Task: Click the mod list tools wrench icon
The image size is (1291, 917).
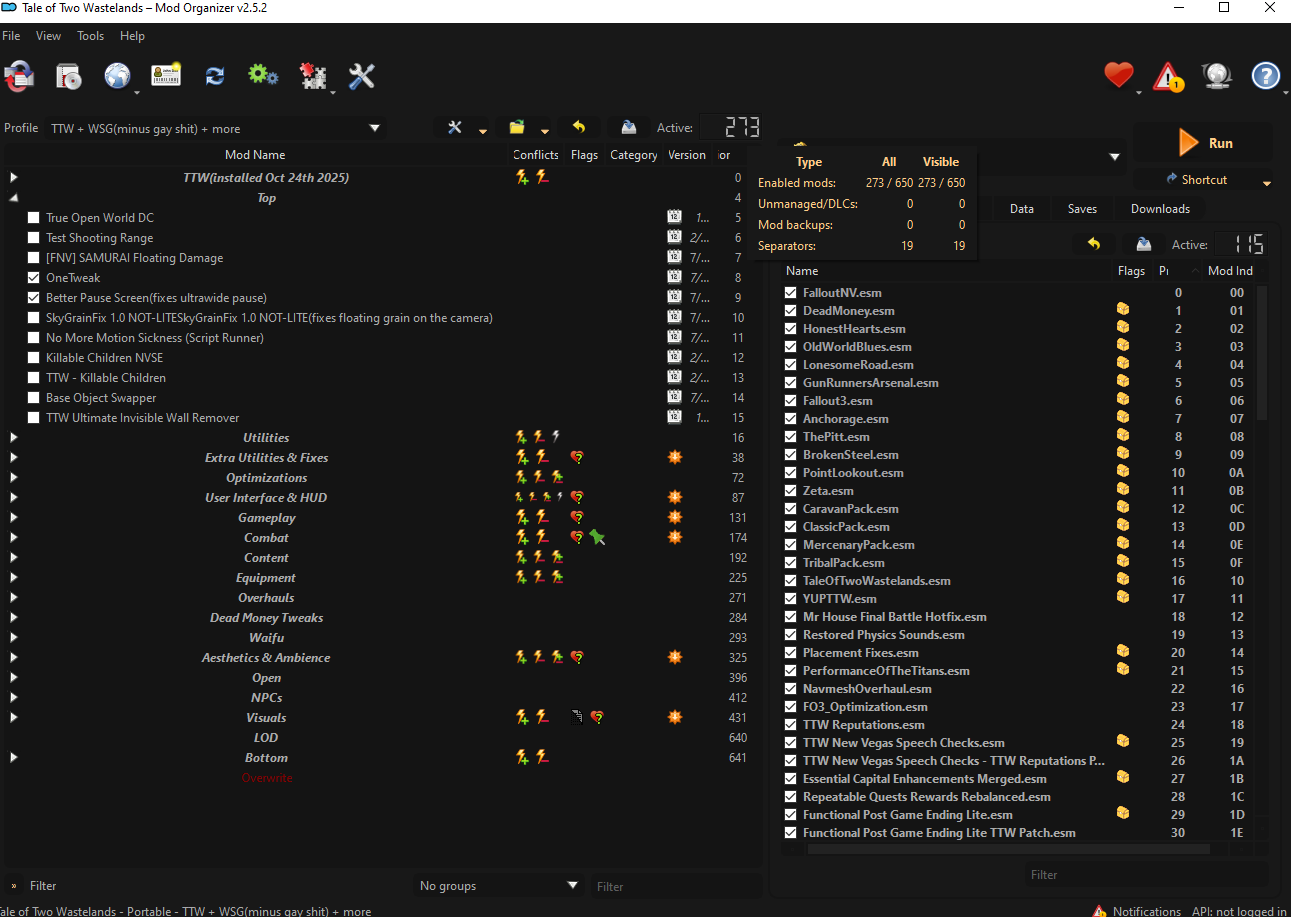Action: 455,128
